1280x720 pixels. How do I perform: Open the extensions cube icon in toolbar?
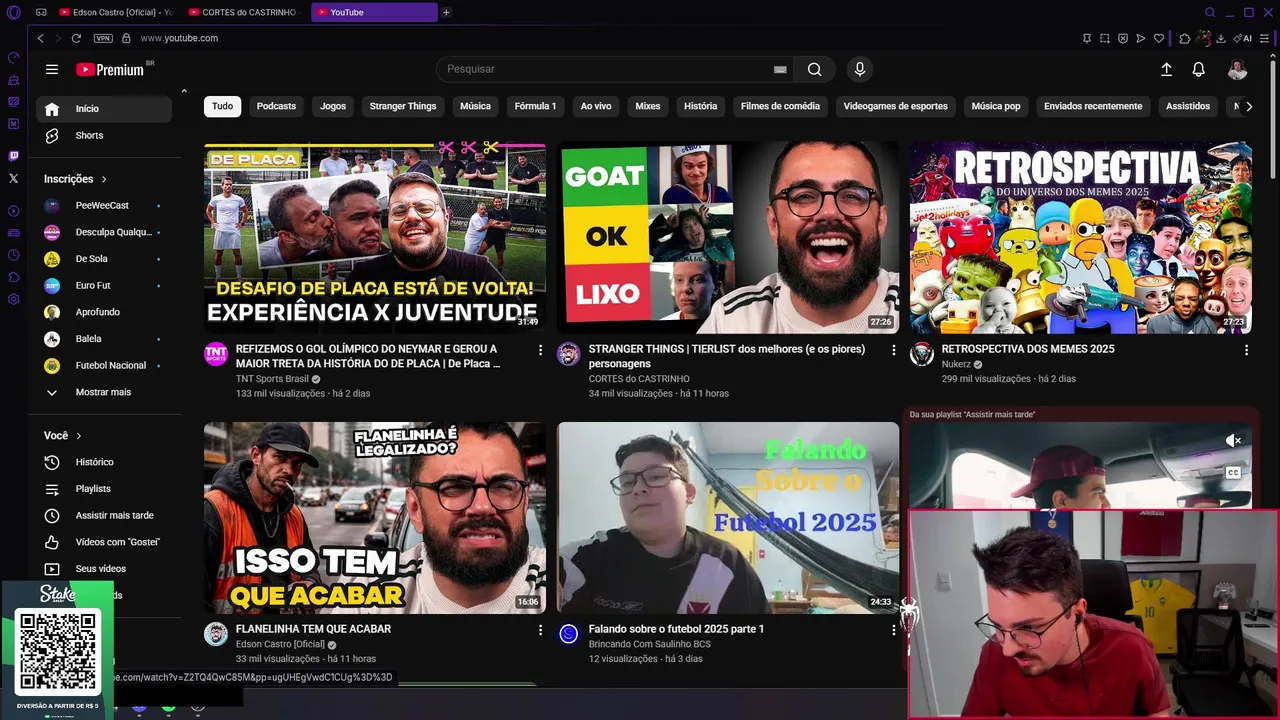pyautogui.click(x=1185, y=38)
